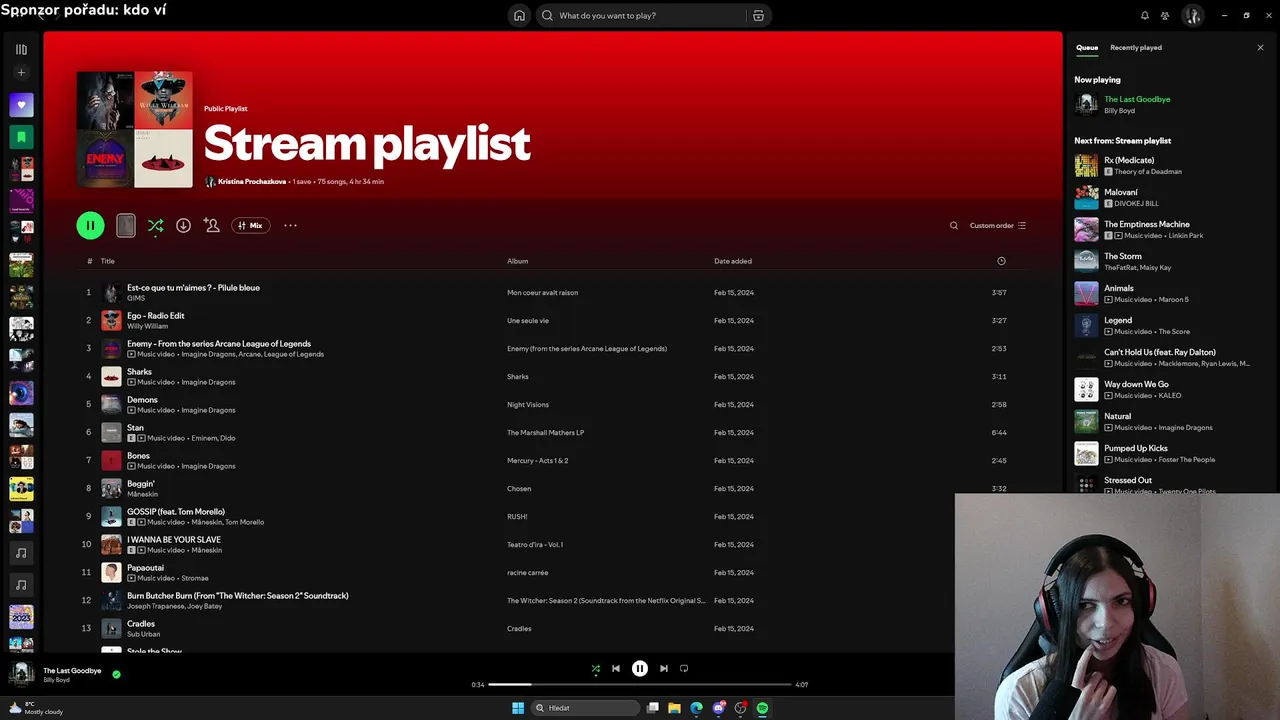Open the three-dots more options menu
This screenshot has width=1280, height=720.
coord(290,226)
